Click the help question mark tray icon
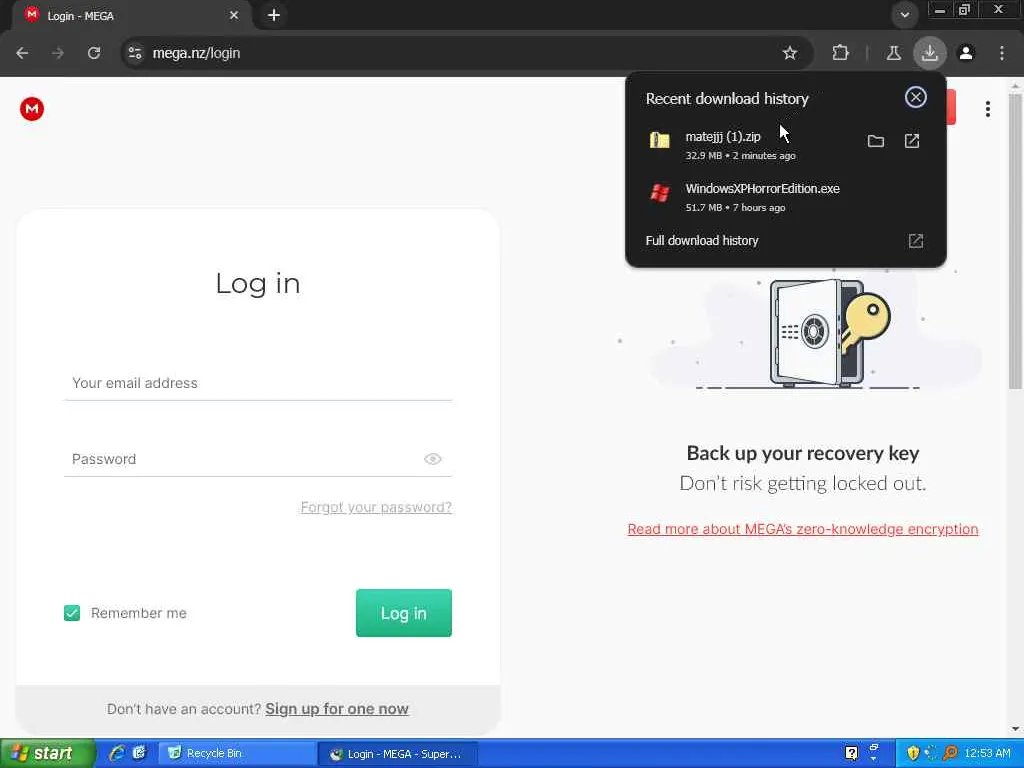1024x768 pixels. click(851, 754)
